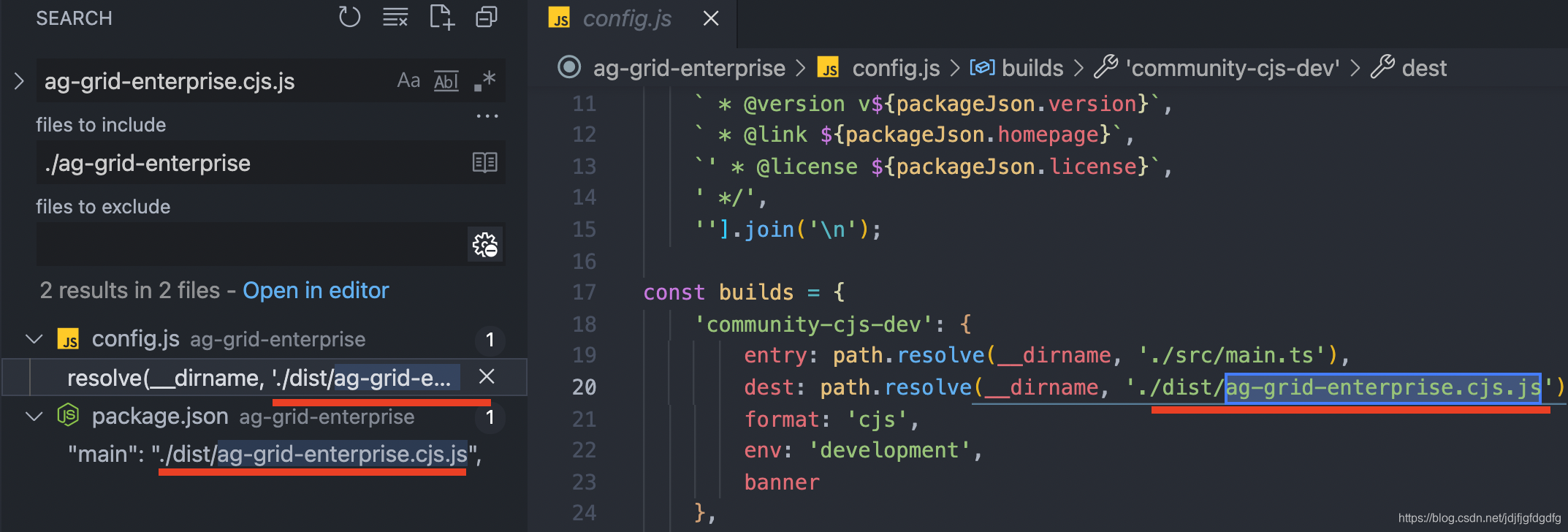The height and width of the screenshot is (532, 1568).
Task: Click 'entry' property on line 19
Action: point(775,355)
